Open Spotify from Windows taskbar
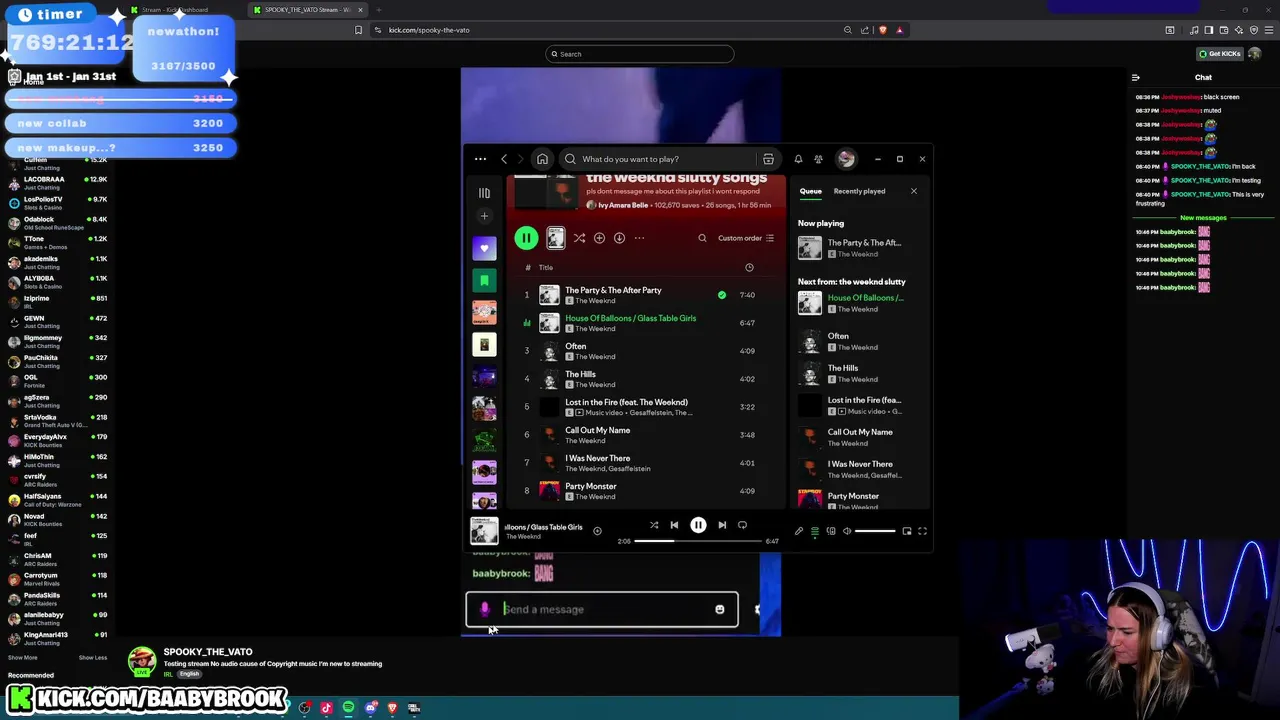 pyautogui.click(x=348, y=708)
